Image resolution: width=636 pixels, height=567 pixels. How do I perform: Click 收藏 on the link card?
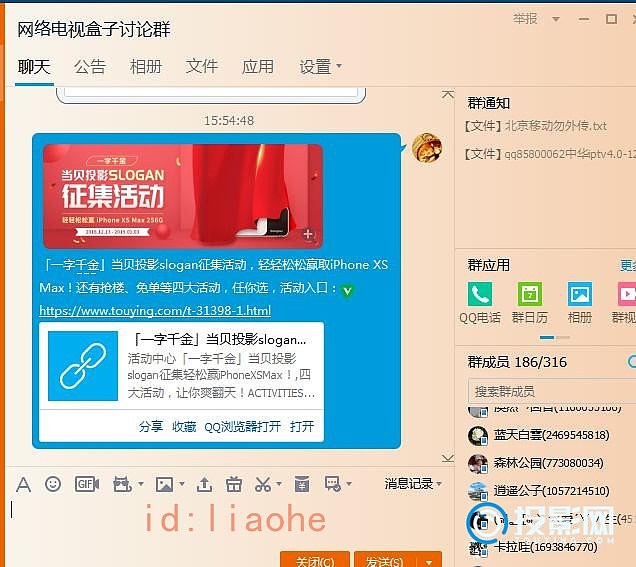coord(184,427)
